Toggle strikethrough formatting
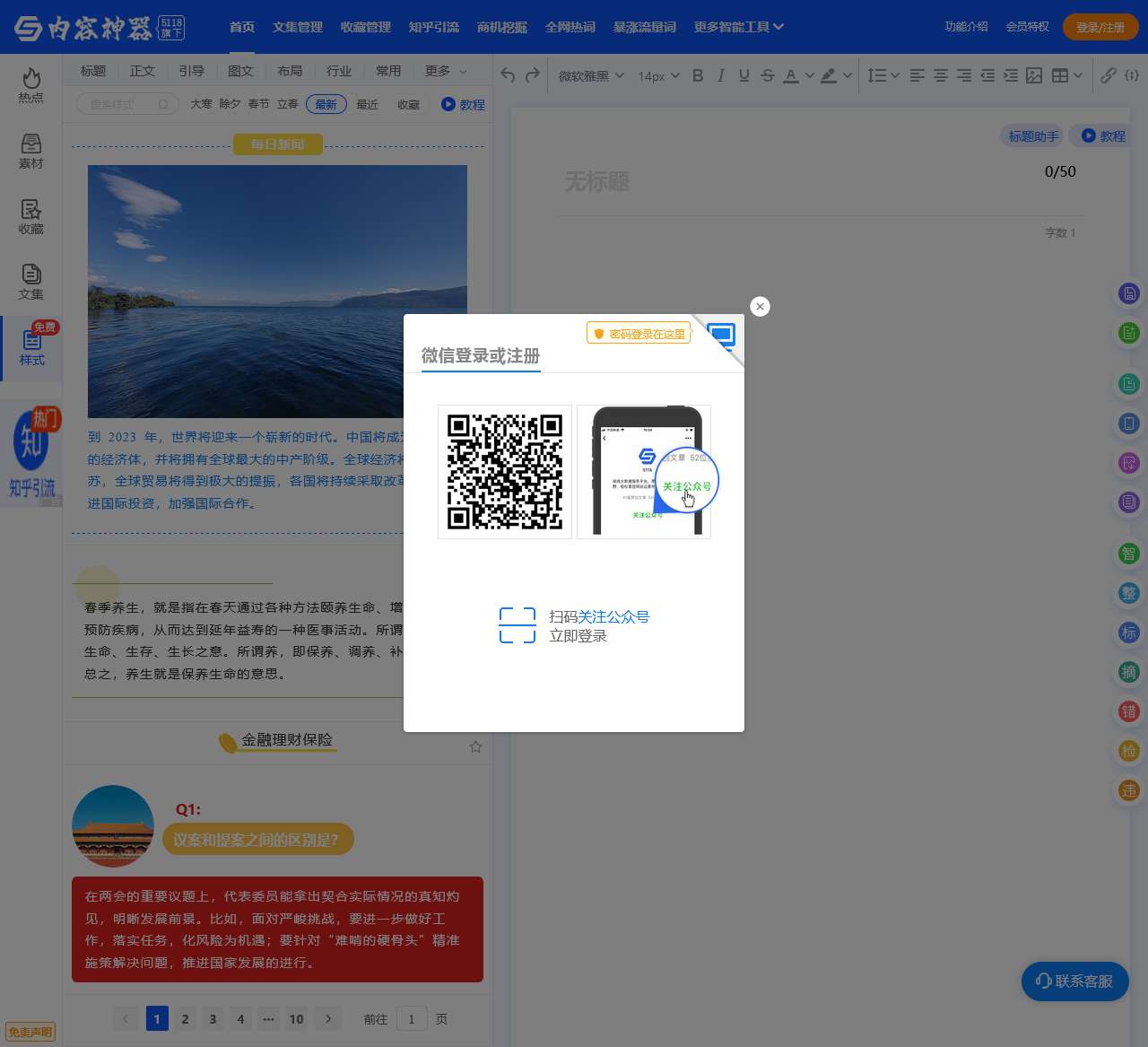 click(x=768, y=76)
